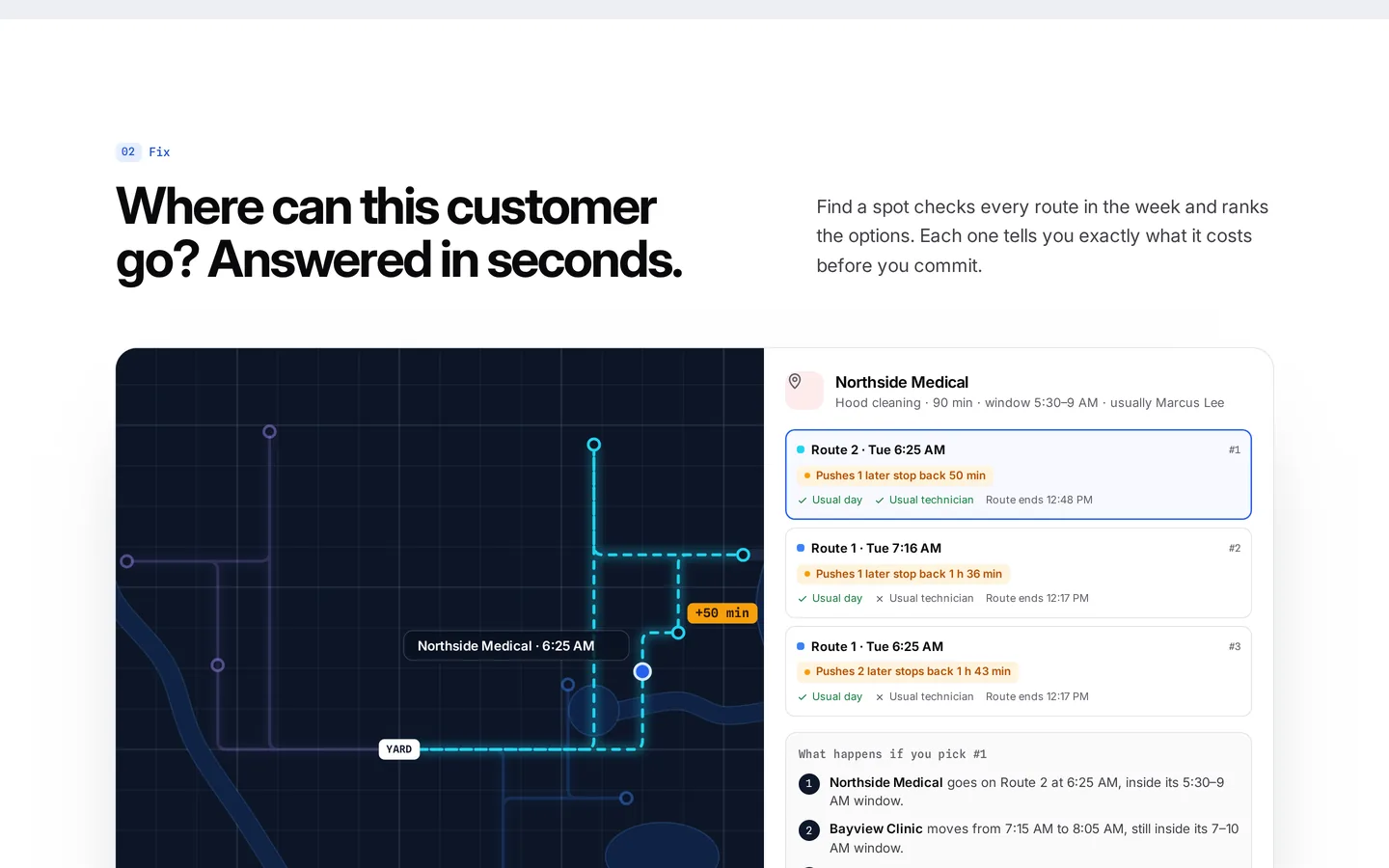This screenshot has height=868, width=1389.
Task: Click the "Bayview Clinic moves from 7:15 AM" step text
Action: click(x=1034, y=838)
